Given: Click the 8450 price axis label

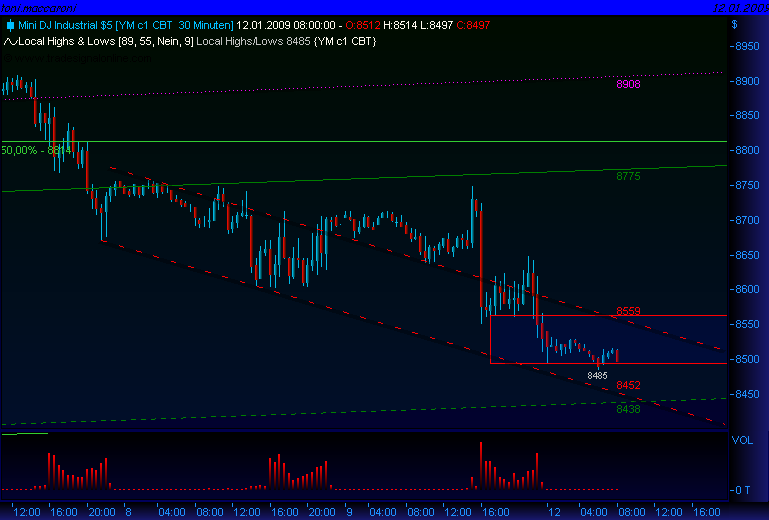Looking at the screenshot, I should 745,394.
